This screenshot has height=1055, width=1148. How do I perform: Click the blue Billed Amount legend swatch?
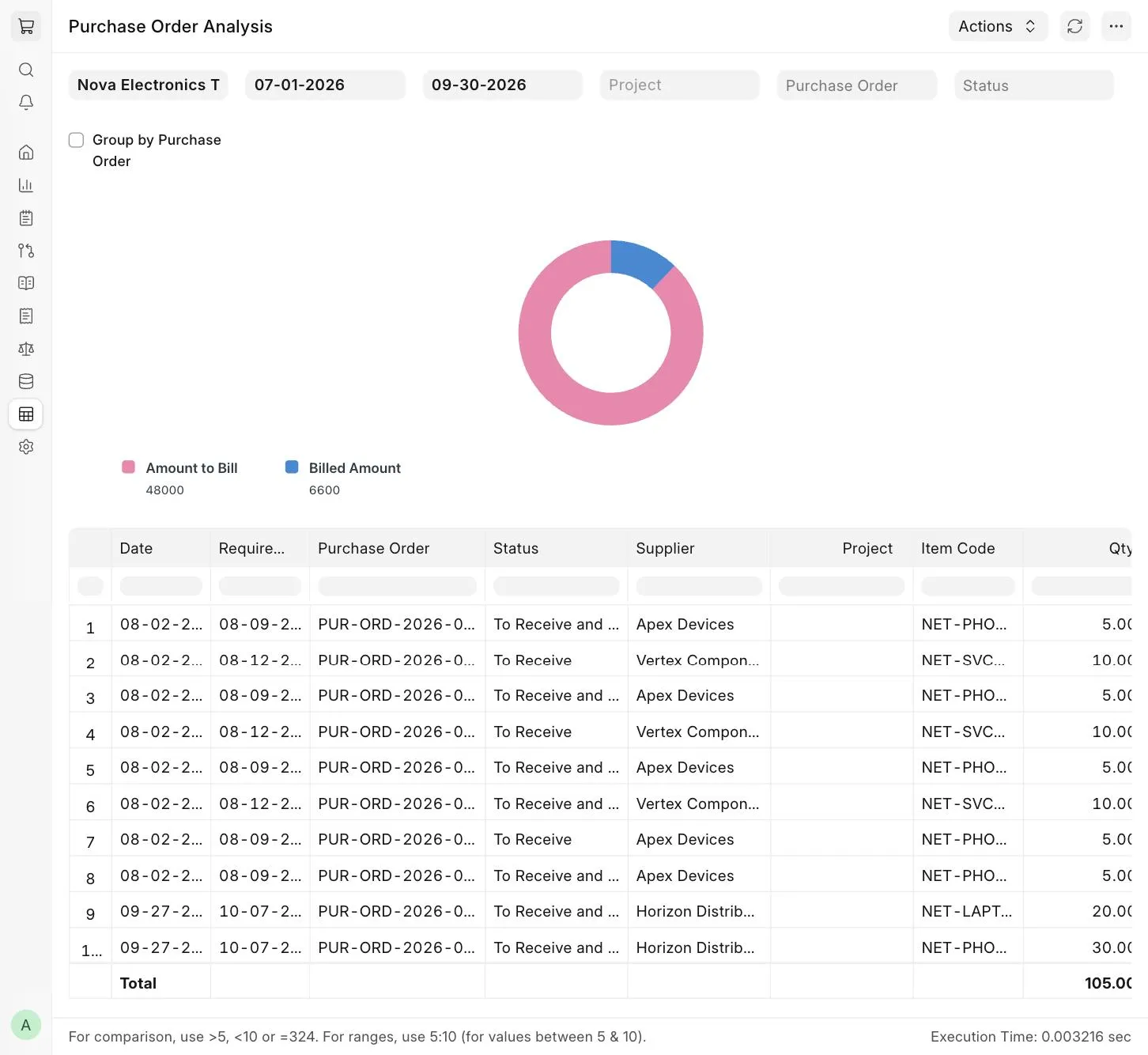(292, 467)
